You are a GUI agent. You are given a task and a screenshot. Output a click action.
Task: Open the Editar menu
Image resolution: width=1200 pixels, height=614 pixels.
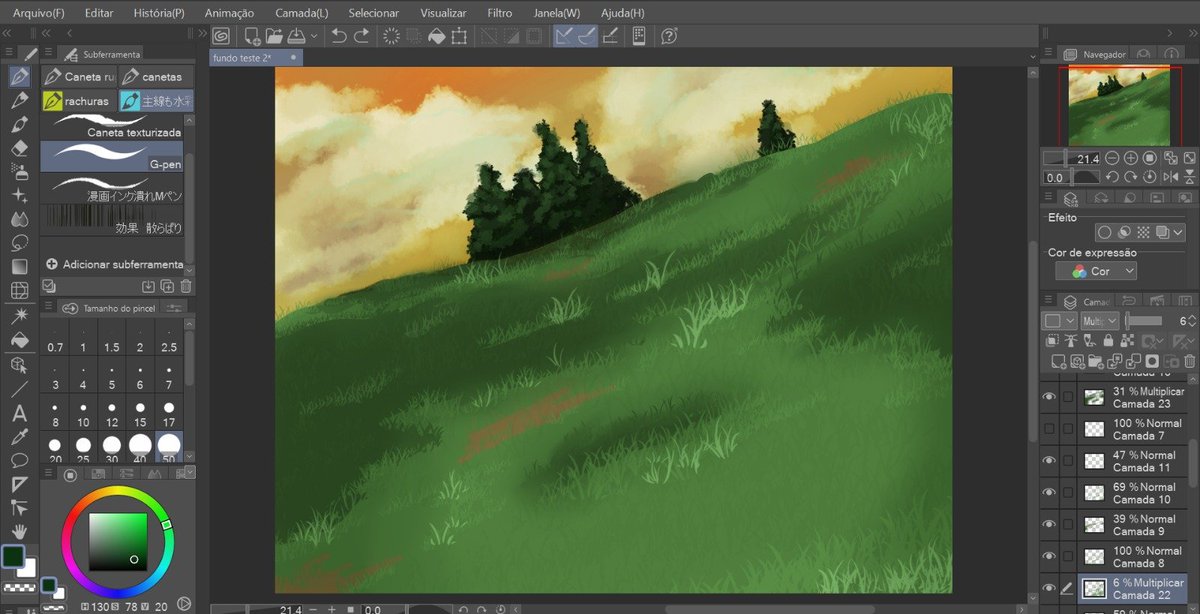[99, 13]
